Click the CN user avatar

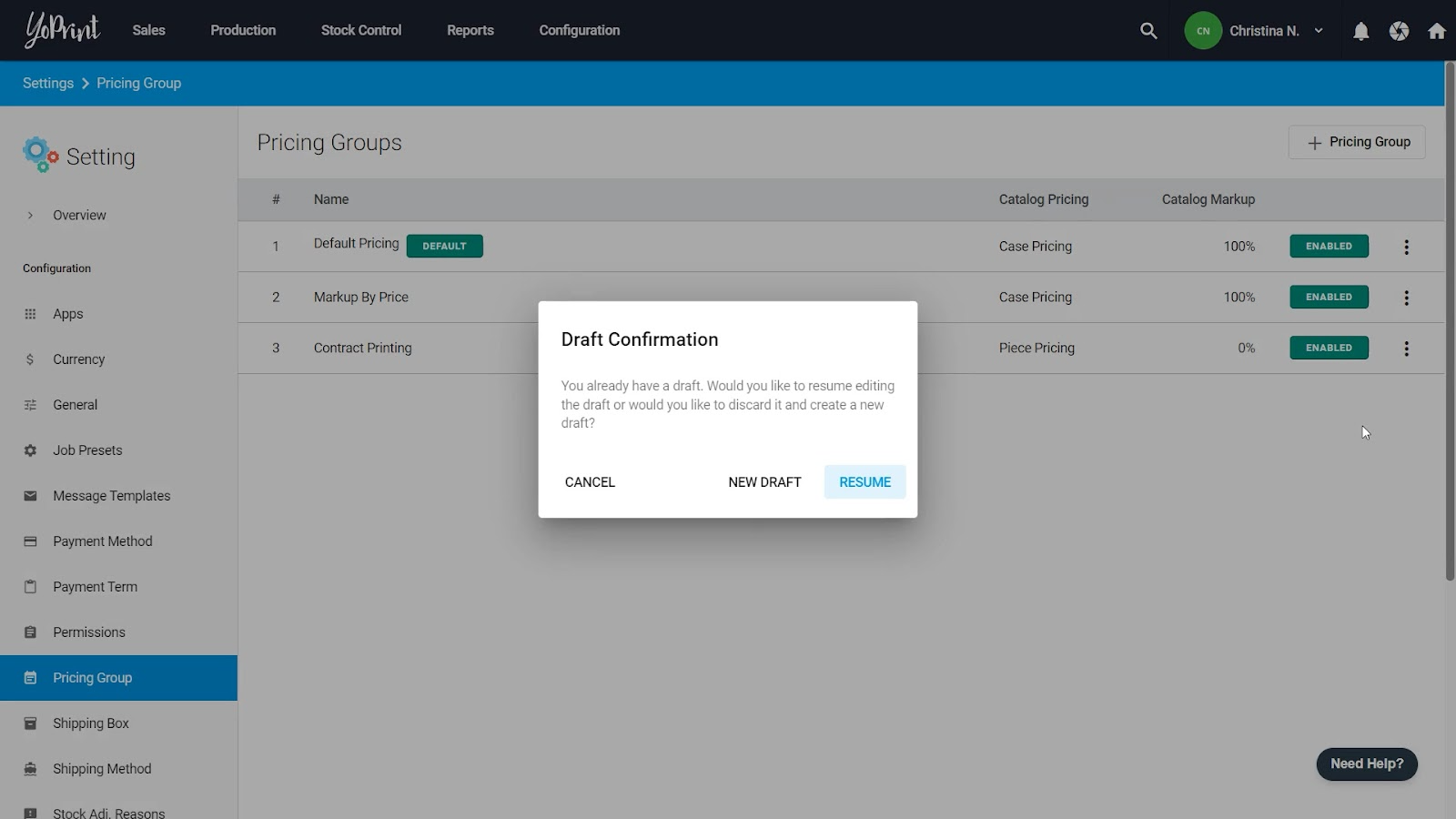pyautogui.click(x=1203, y=31)
